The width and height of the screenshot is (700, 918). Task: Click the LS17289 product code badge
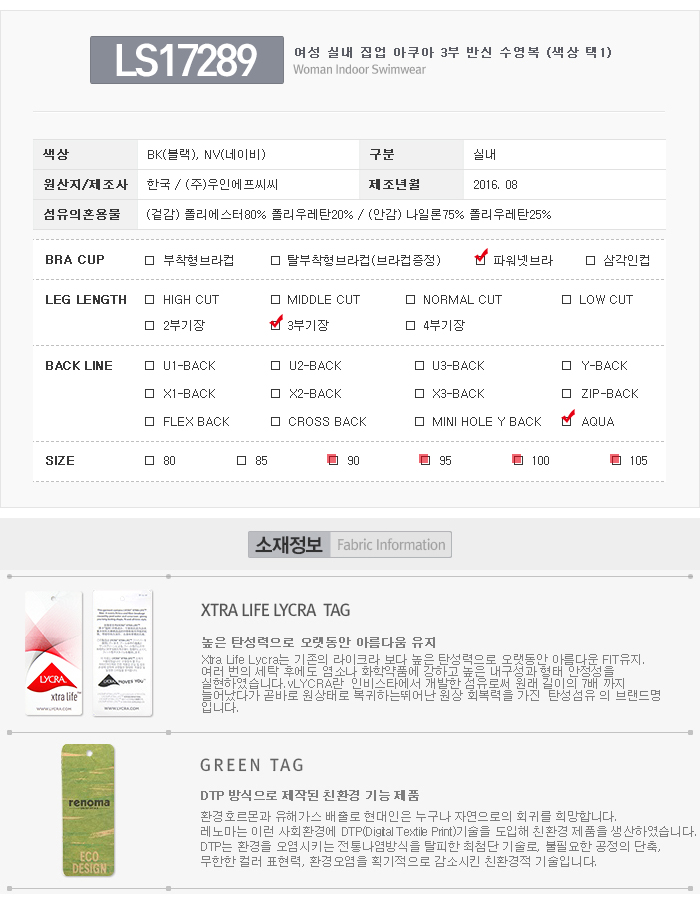click(186, 60)
